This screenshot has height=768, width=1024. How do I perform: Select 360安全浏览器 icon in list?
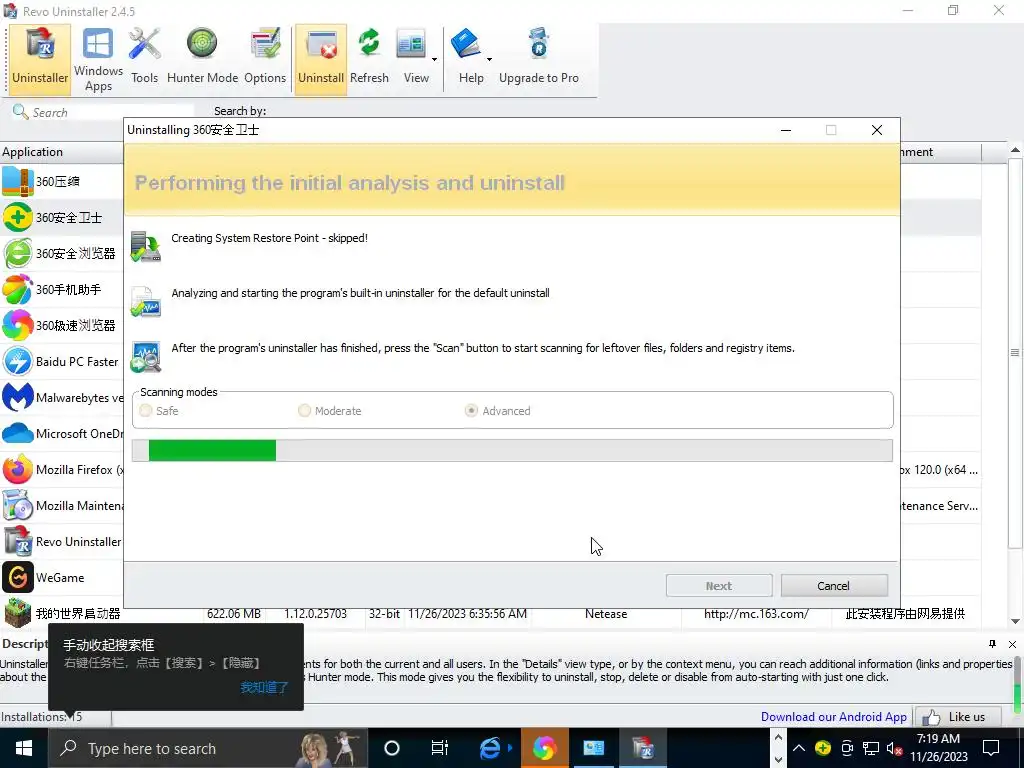point(18,253)
